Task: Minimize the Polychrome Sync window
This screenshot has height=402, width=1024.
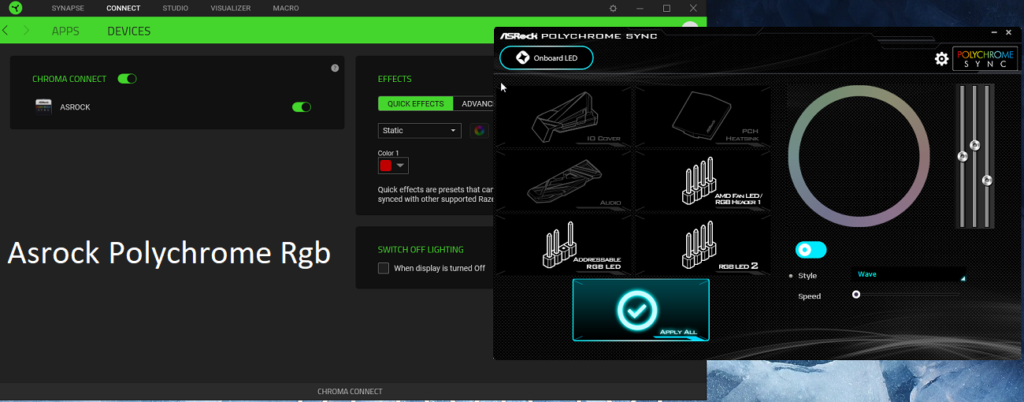Action: [x=992, y=32]
